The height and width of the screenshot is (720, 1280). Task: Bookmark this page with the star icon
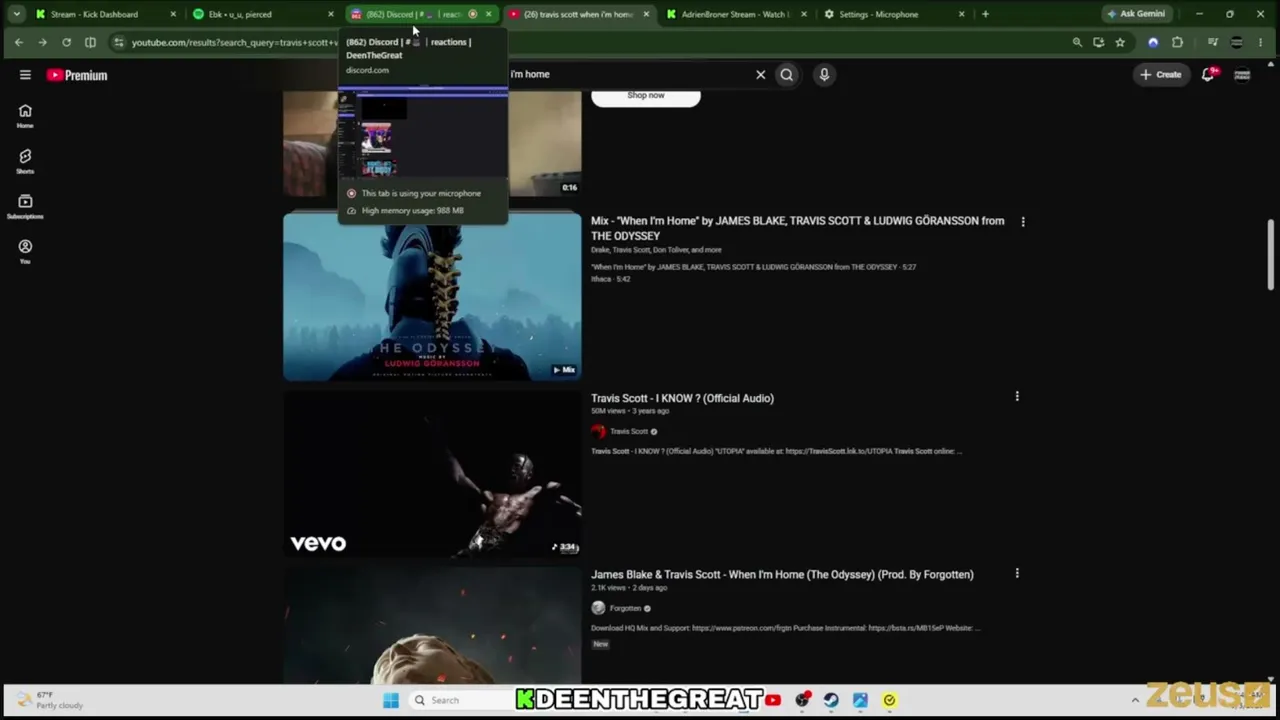[x=1120, y=42]
